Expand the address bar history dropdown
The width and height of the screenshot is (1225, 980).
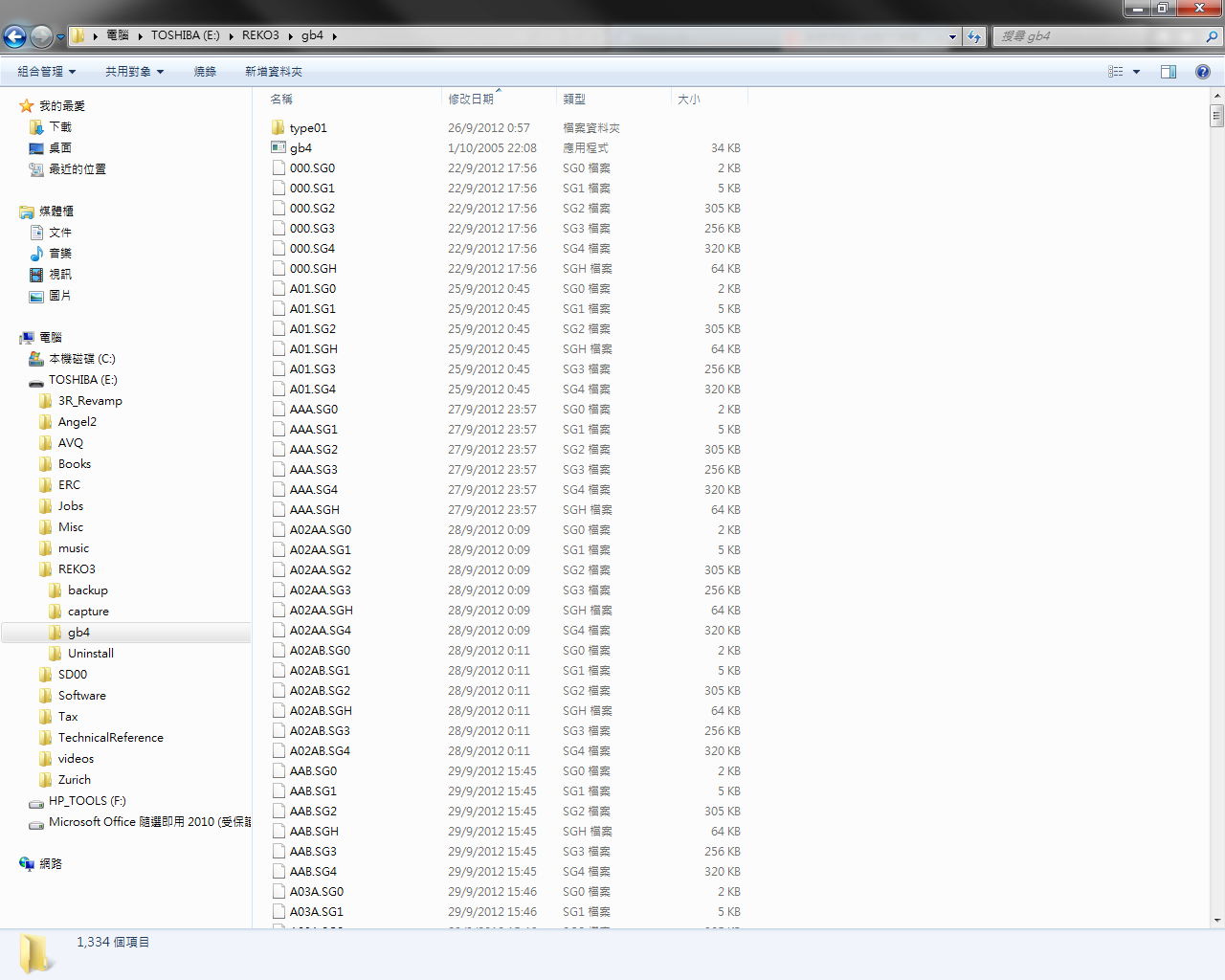952,36
